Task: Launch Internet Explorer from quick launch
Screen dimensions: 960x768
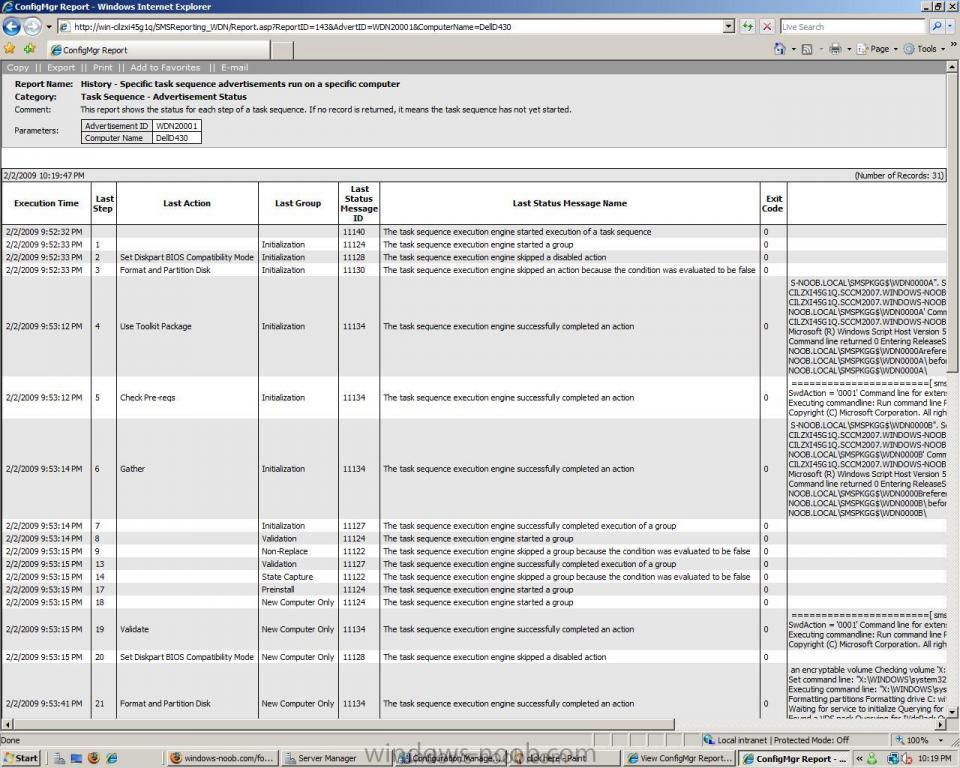Action: pyautogui.click(x=111, y=758)
